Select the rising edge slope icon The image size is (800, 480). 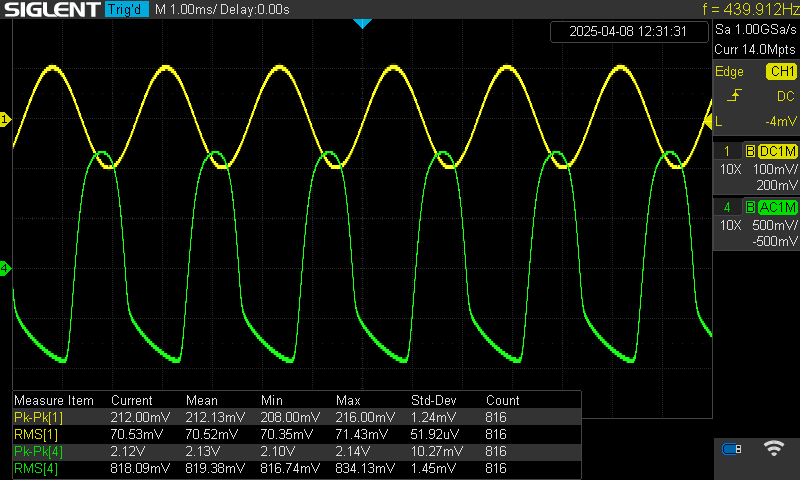pos(735,96)
